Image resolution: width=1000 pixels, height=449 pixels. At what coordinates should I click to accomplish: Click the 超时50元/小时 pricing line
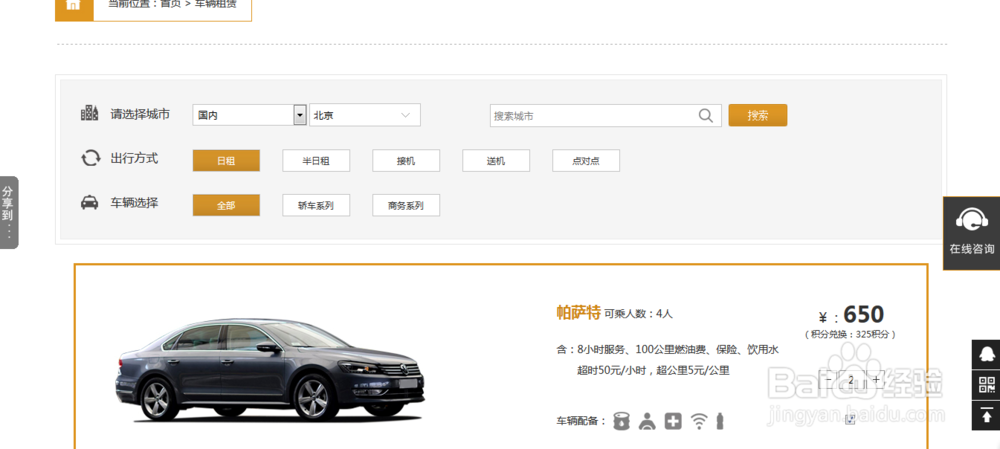click(653, 371)
